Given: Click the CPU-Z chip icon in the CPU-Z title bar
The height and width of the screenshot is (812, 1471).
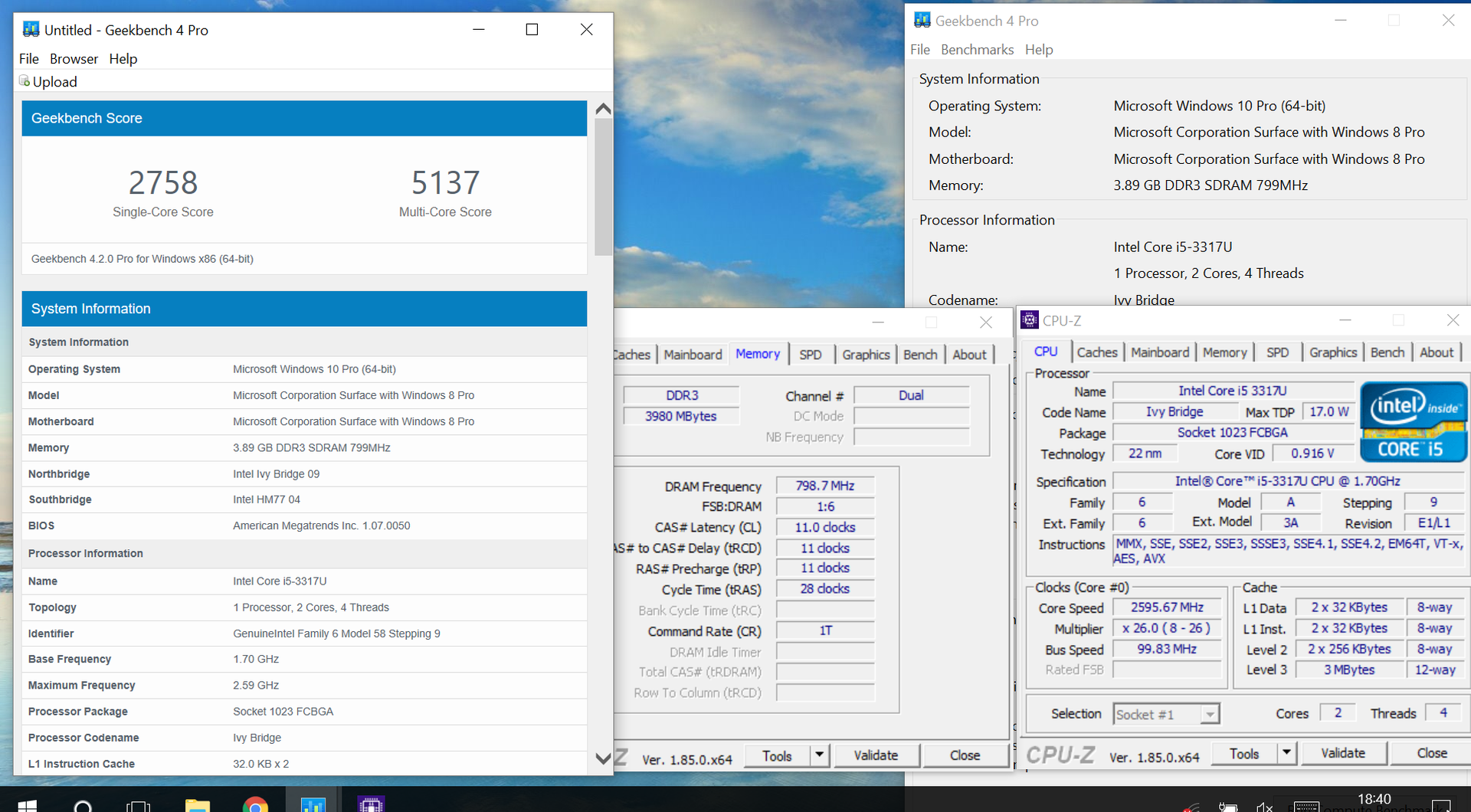Looking at the screenshot, I should point(1030,320).
